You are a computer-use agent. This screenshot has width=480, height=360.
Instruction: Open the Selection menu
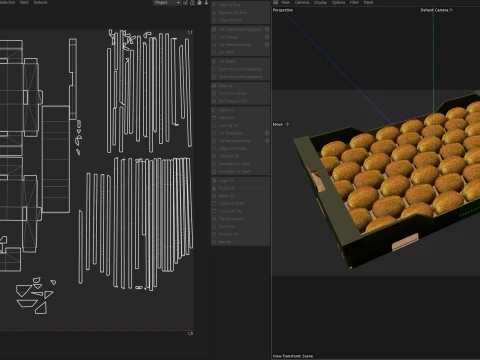point(7,2)
